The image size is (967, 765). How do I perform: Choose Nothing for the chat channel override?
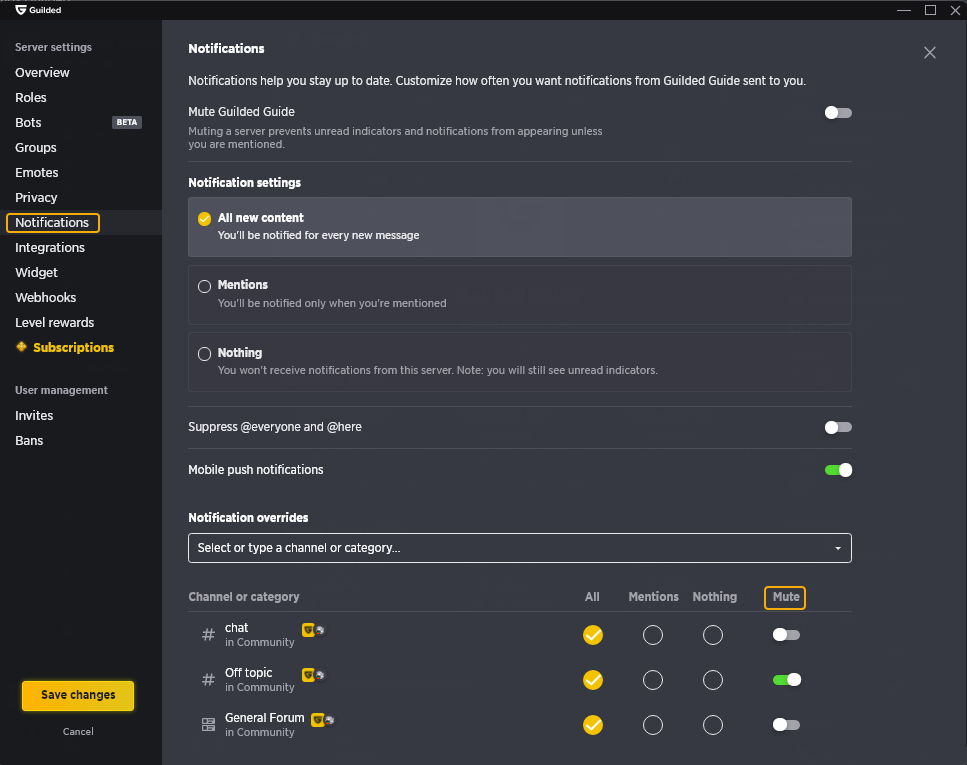coord(712,635)
